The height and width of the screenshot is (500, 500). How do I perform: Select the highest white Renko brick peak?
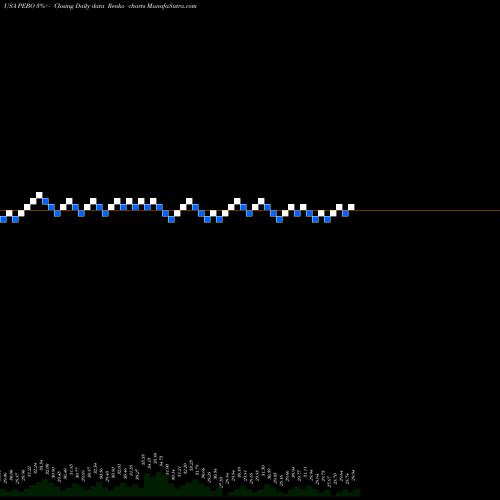coord(39,195)
